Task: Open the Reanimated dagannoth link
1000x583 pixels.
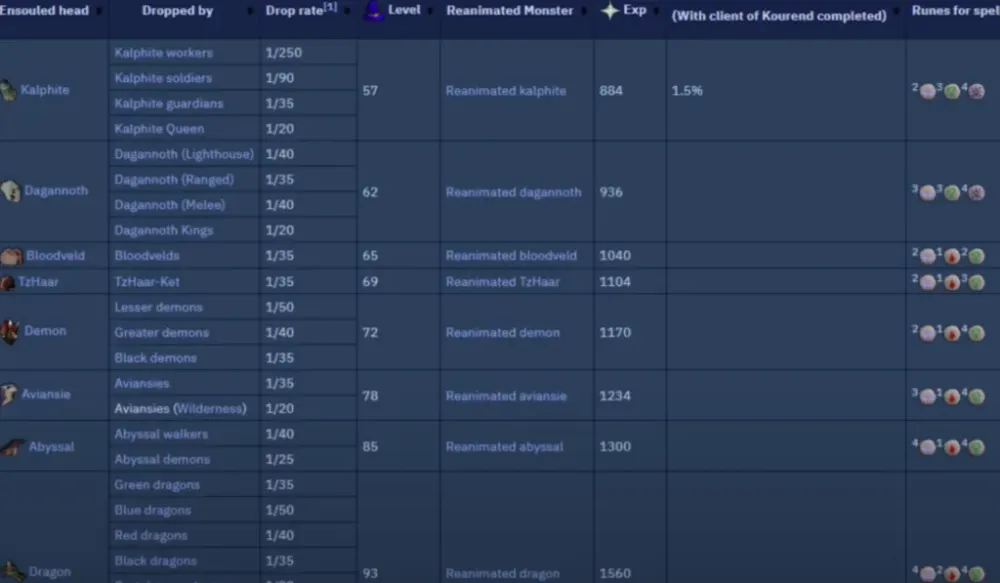Action: point(513,193)
